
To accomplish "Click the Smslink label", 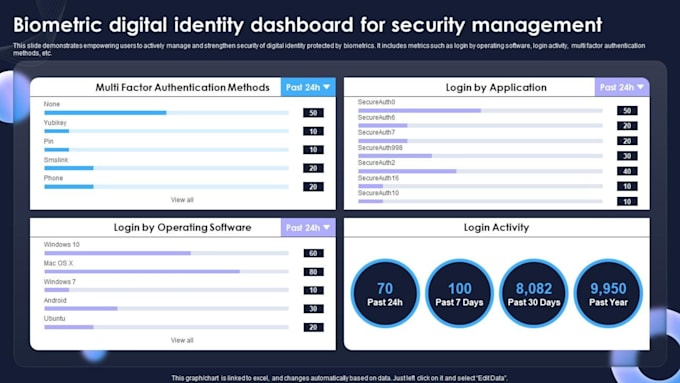I will click(56, 160).
